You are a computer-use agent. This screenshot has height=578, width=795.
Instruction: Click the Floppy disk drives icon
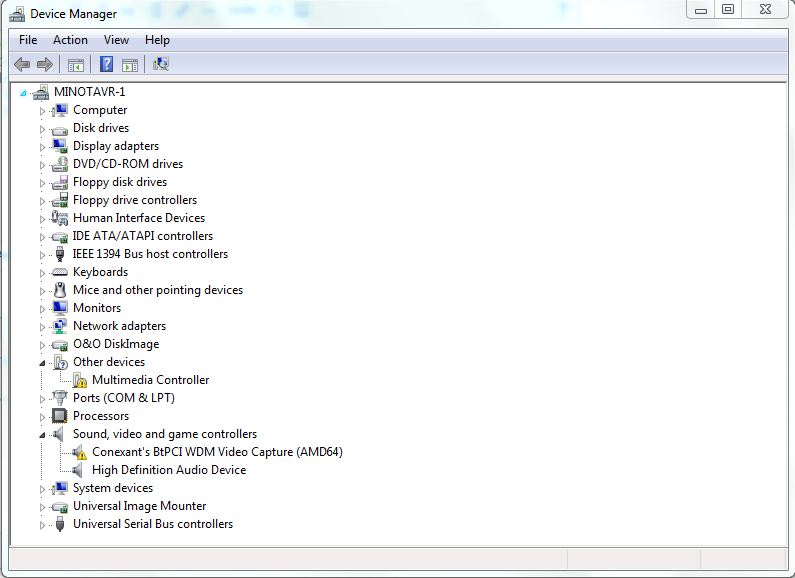pos(59,182)
